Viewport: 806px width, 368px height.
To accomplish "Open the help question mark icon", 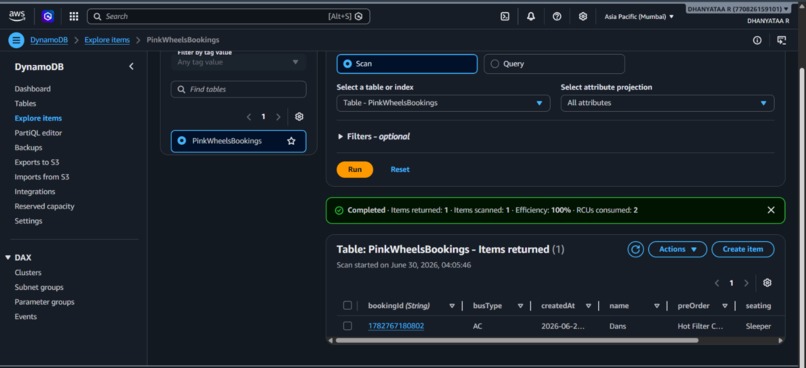I will 557,16.
